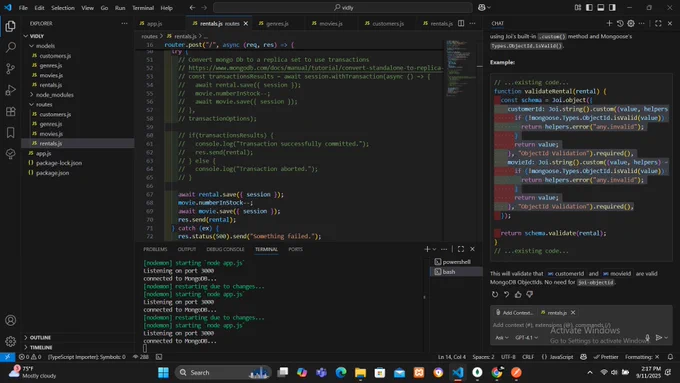Send the chat message
The image size is (680, 383).
click(x=659, y=337)
